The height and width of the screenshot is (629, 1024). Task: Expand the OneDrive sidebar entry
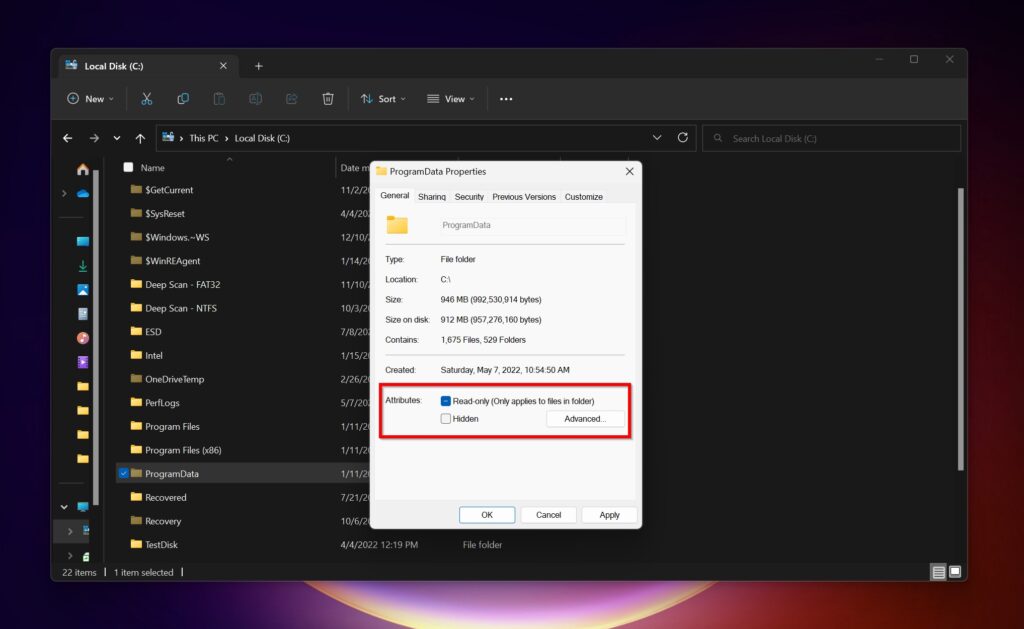64,193
